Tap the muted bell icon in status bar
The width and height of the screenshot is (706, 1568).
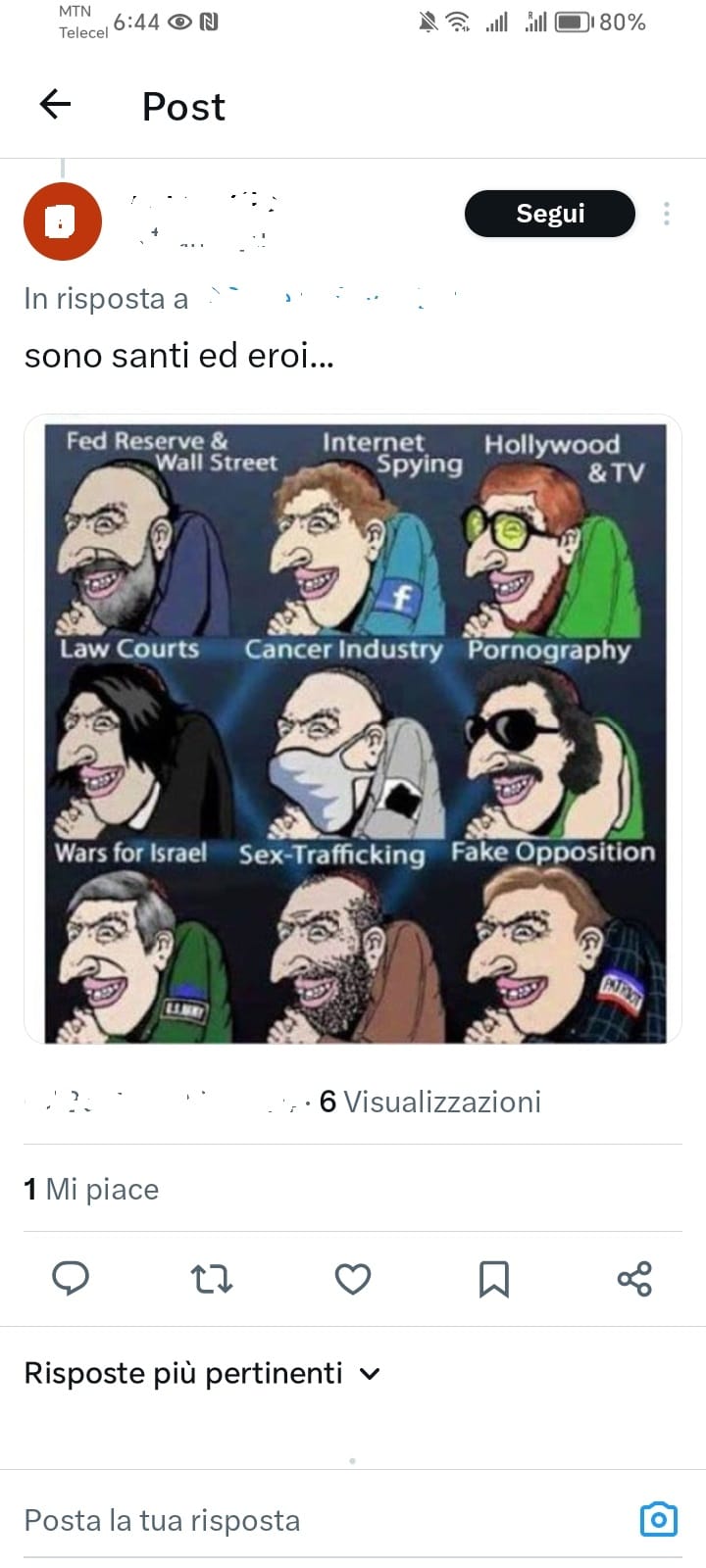coord(428,22)
